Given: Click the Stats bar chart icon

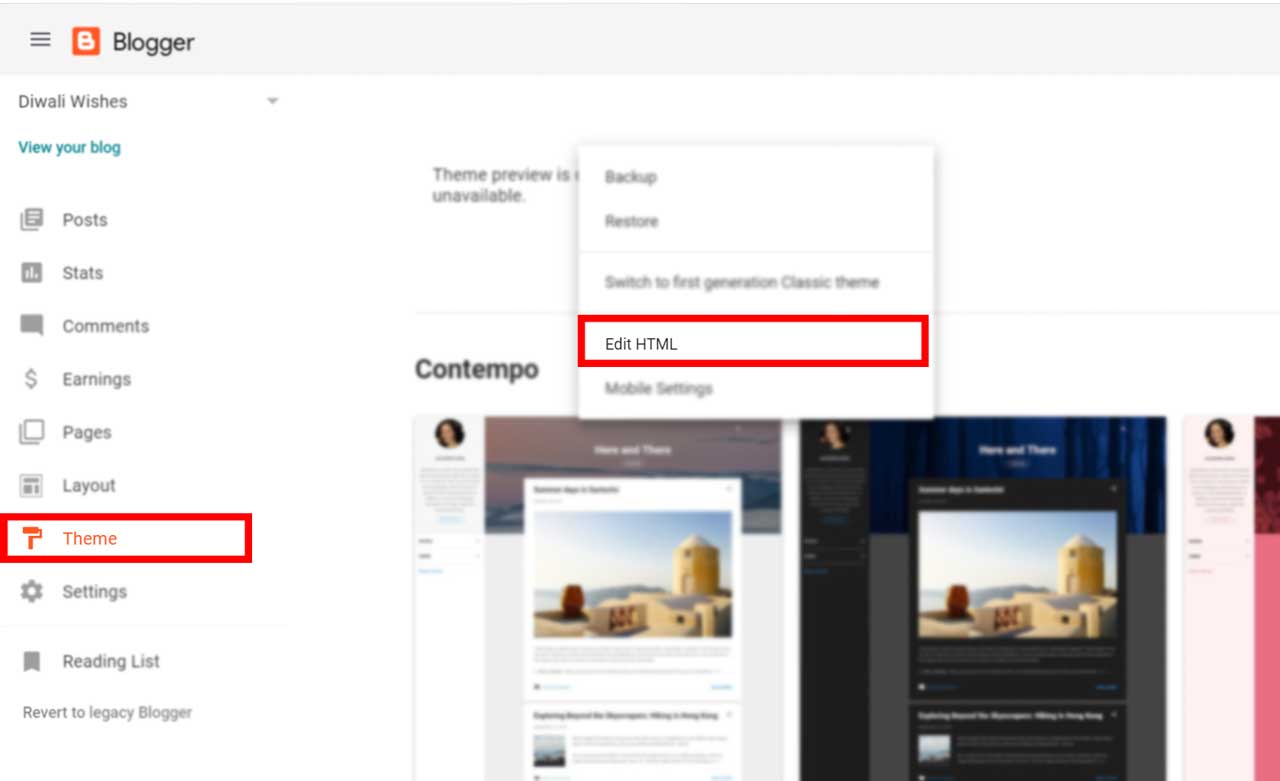Looking at the screenshot, I should tap(32, 272).
